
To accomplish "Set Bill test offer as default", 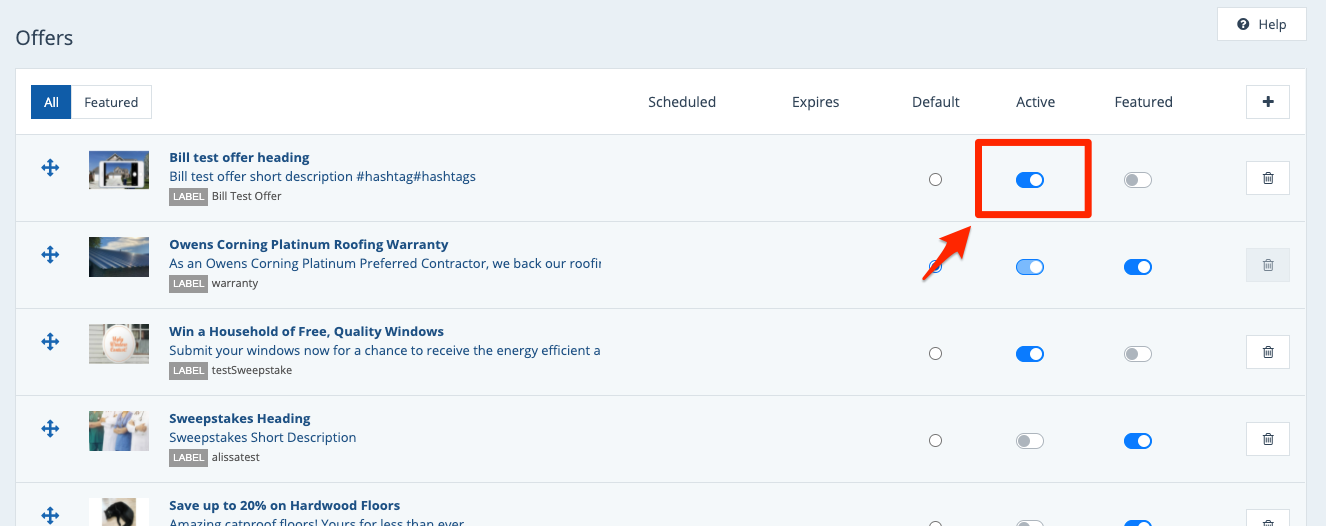I will click(x=935, y=180).
